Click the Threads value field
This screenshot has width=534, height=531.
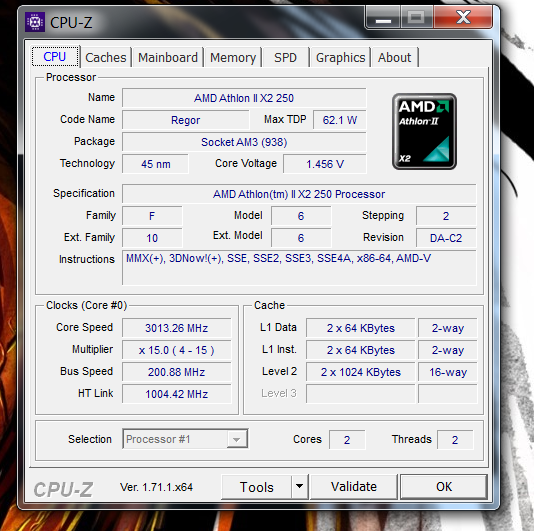(x=455, y=440)
